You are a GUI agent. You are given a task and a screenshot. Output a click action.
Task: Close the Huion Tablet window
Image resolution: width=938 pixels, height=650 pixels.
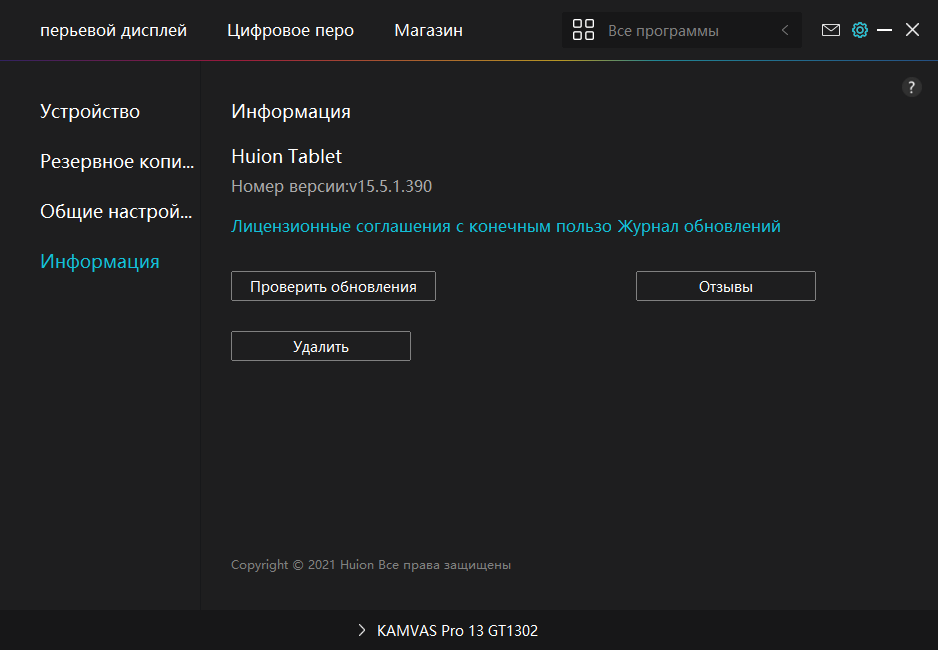(912, 30)
